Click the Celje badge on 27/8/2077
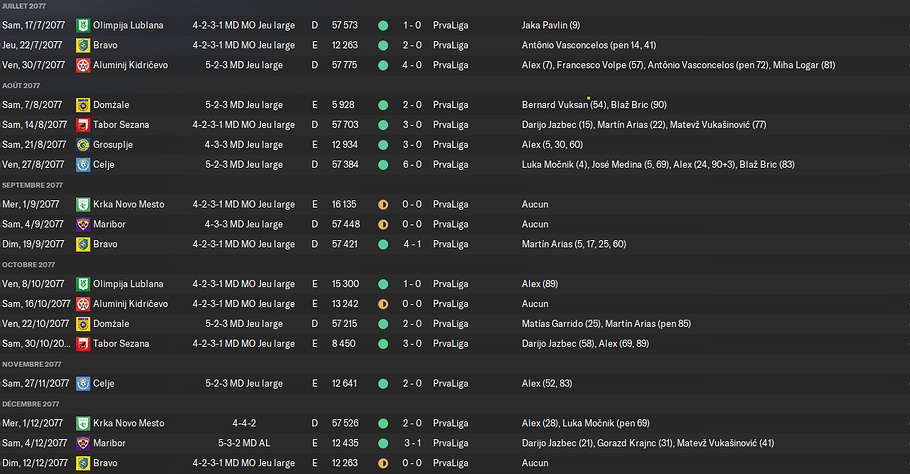 pyautogui.click(x=83, y=165)
